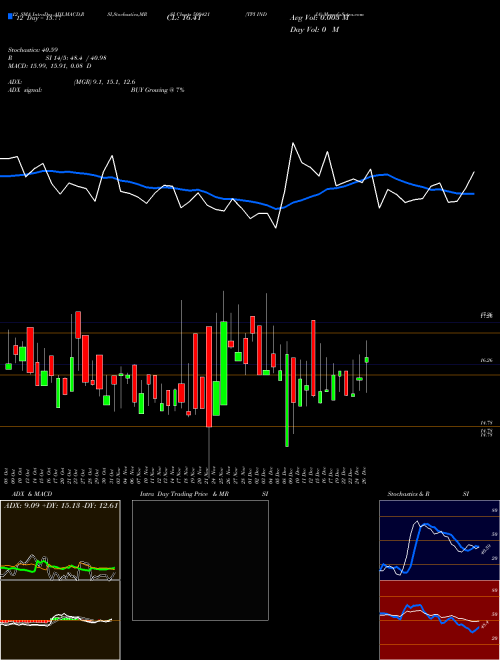Click the 'Day Vol: 0 M' label

pyautogui.click(x=314, y=30)
